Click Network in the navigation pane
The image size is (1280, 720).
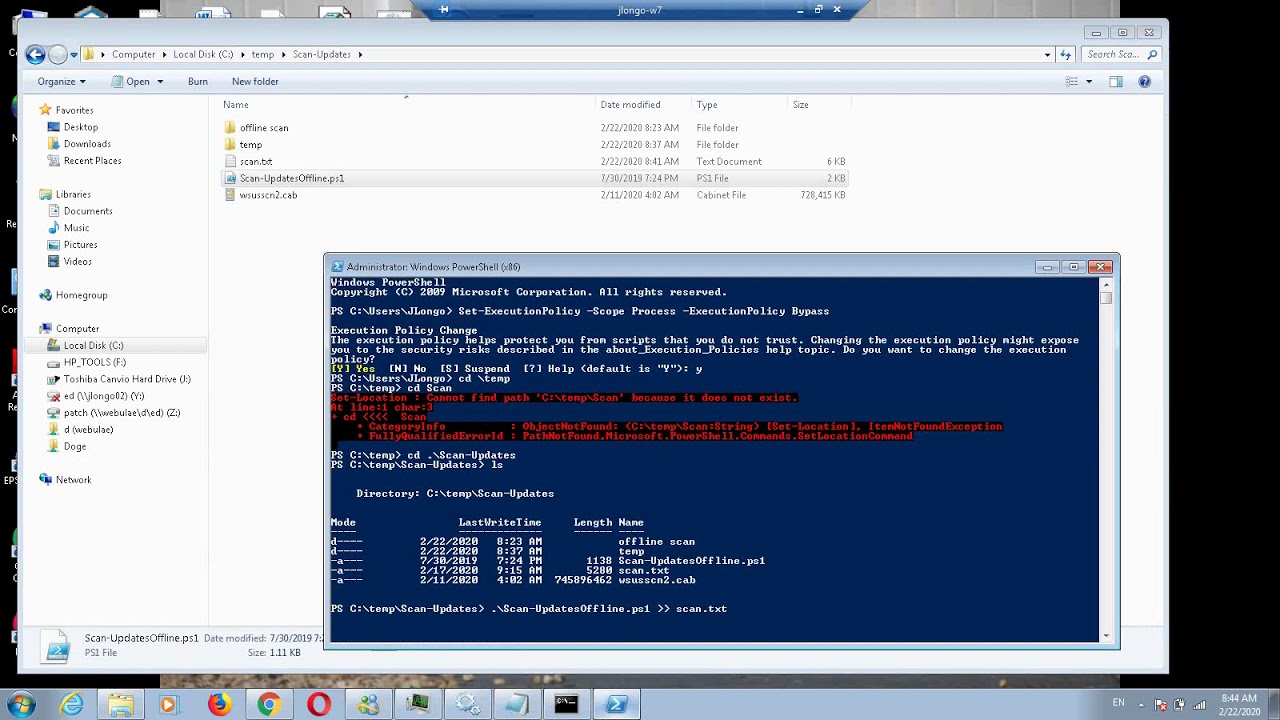coord(73,480)
